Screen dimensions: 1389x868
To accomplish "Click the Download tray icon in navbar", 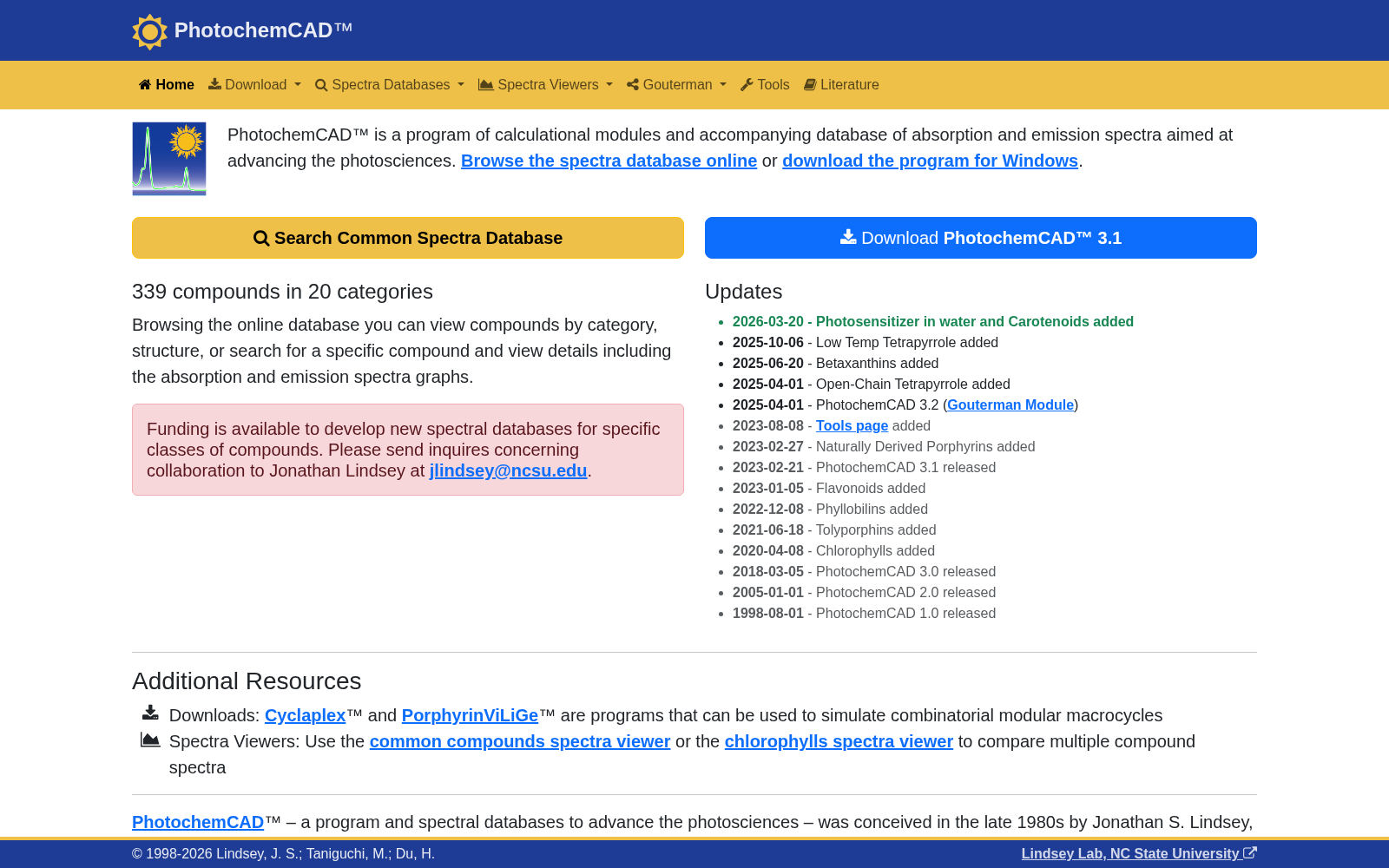I will pyautogui.click(x=214, y=84).
